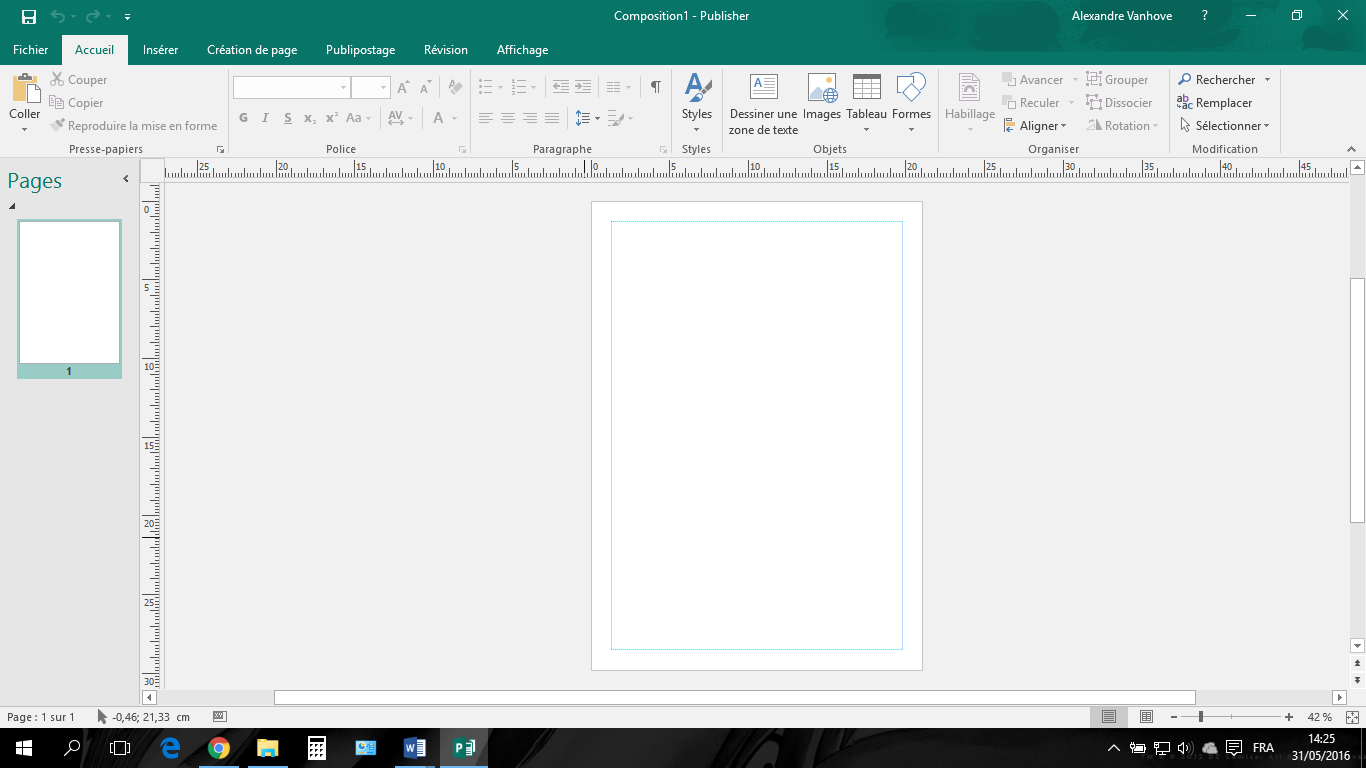Viewport: 1366px width, 768px height.
Task: Click Dessiner une zone de texte
Action: (x=764, y=103)
